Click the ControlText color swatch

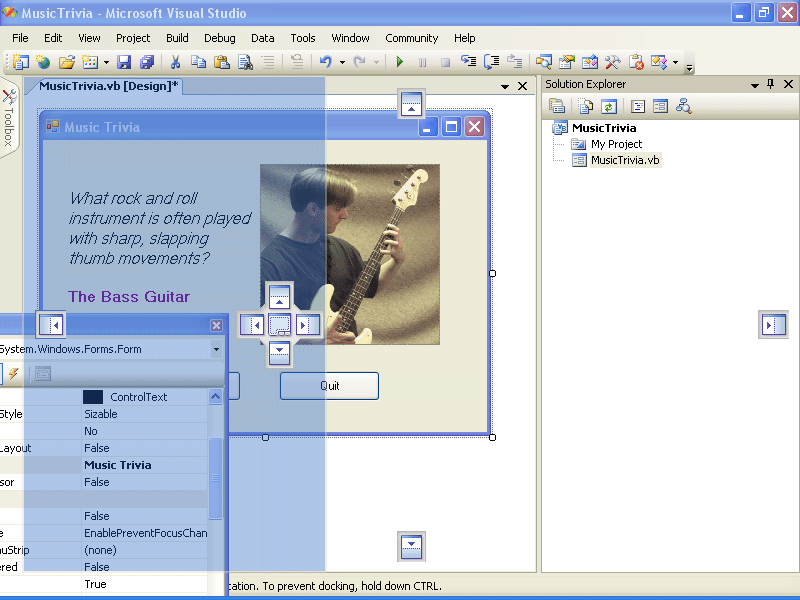[93, 397]
